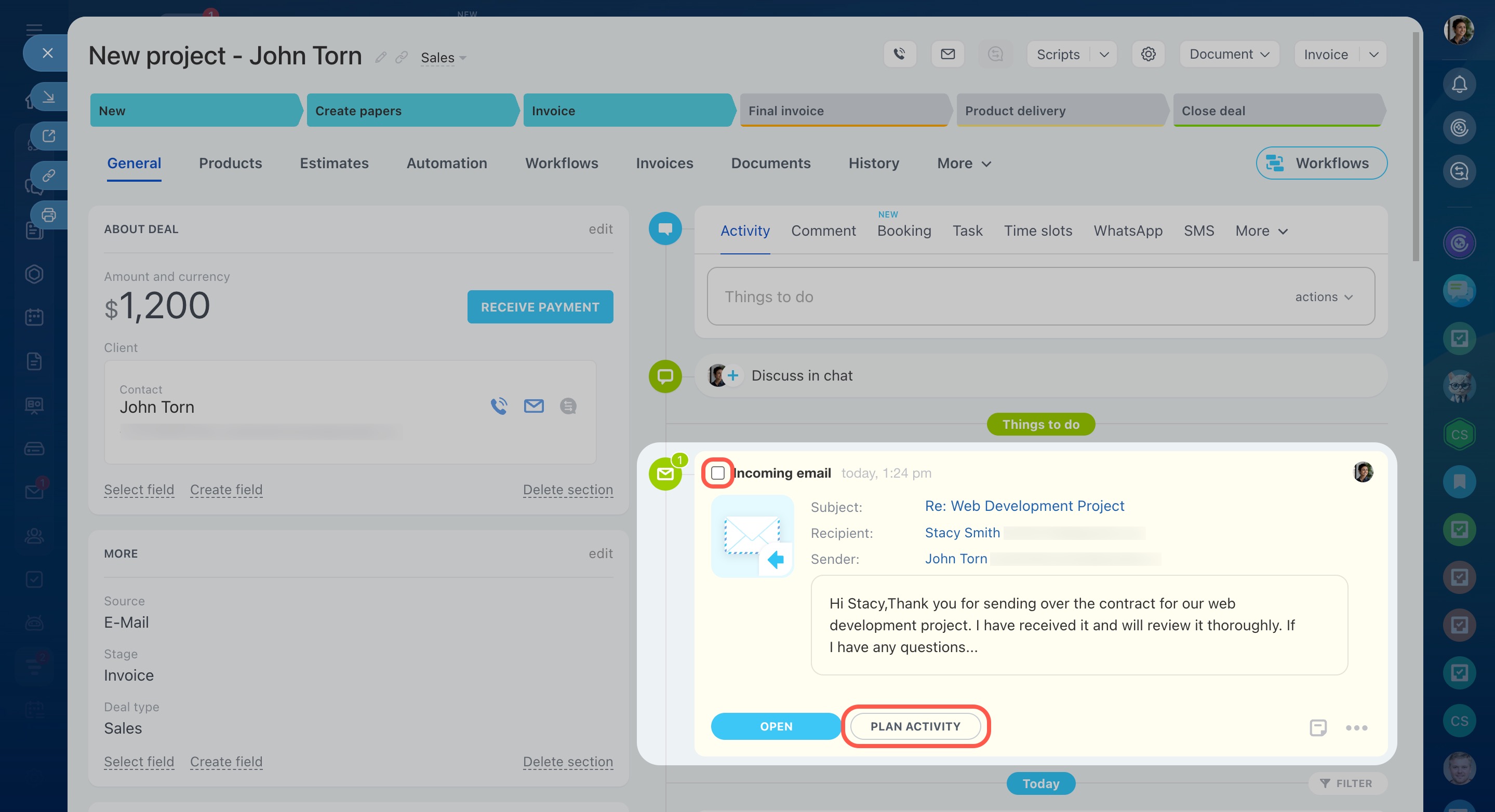Expand the Scripts dropdown arrow
The image size is (1495, 812).
tap(1104, 54)
